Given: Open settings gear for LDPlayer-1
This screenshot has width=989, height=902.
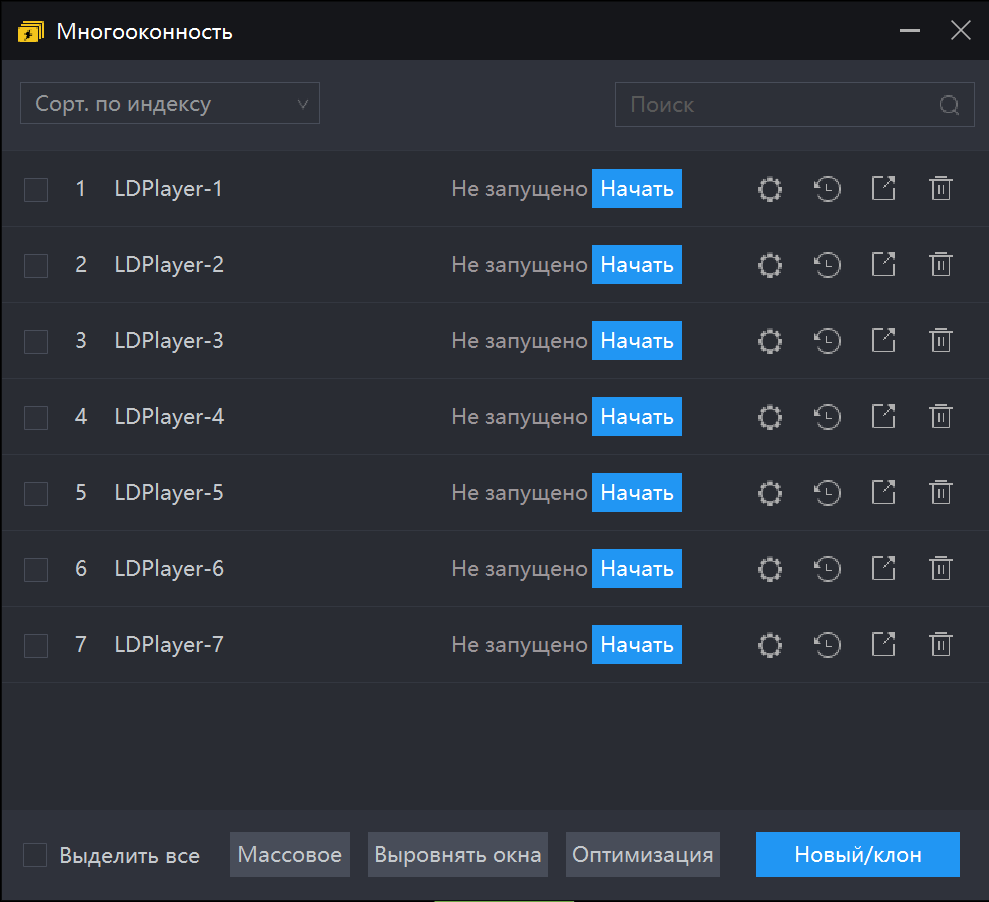Looking at the screenshot, I should [x=770, y=189].
